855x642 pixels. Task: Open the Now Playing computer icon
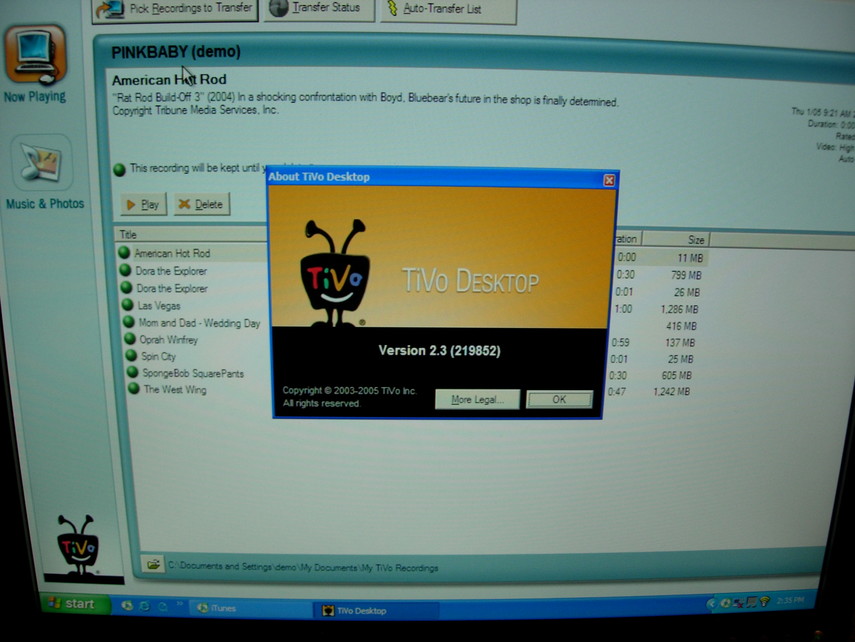click(x=36, y=55)
